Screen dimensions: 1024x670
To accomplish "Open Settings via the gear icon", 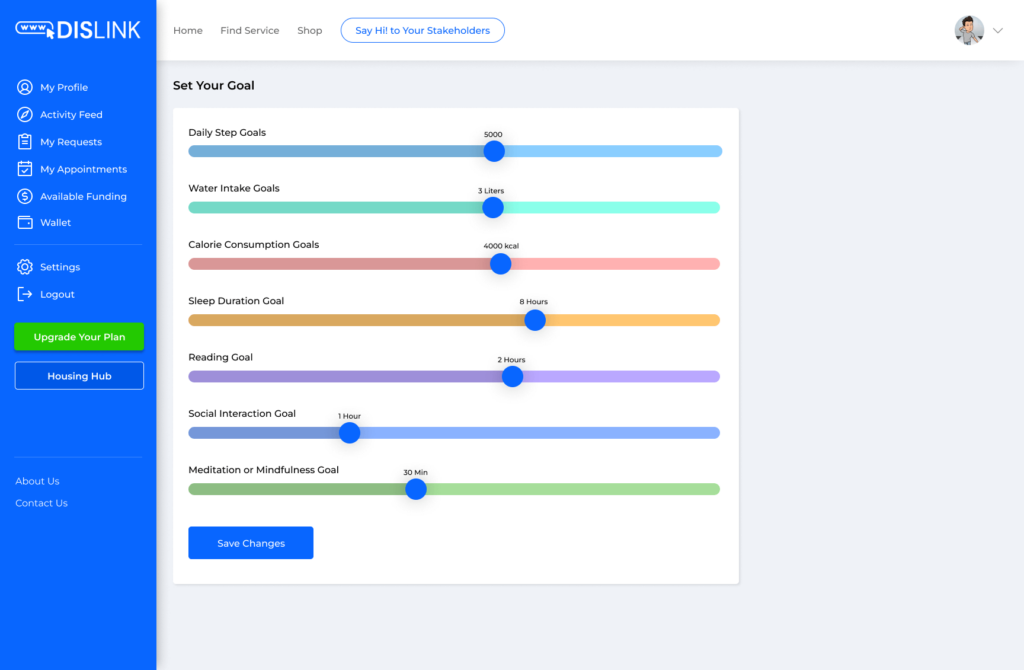I will coord(25,267).
